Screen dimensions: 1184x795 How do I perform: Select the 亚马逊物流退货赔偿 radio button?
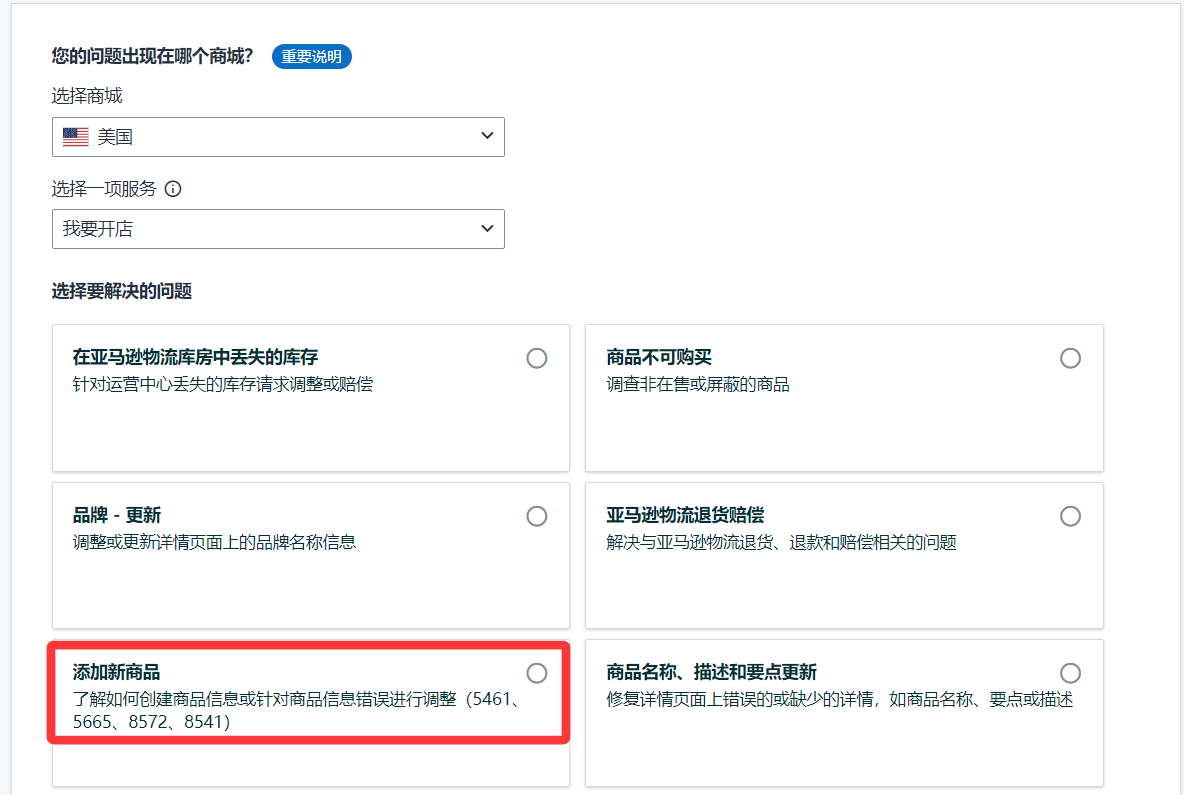[x=1070, y=516]
